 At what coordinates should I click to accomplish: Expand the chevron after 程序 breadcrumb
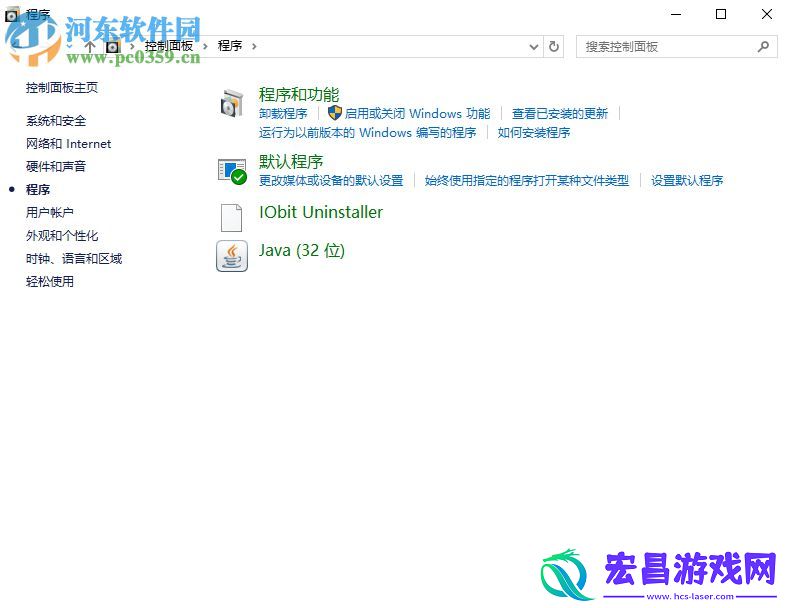254,47
